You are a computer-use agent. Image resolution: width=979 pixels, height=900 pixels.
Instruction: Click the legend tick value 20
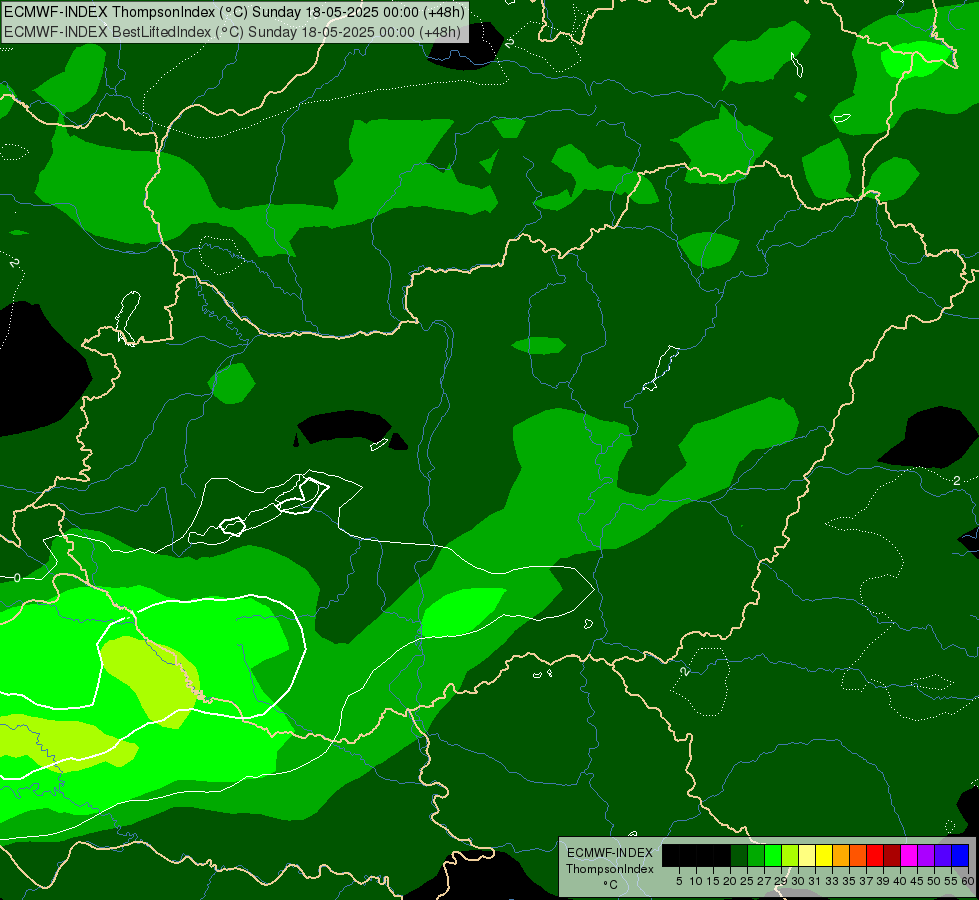(x=730, y=881)
